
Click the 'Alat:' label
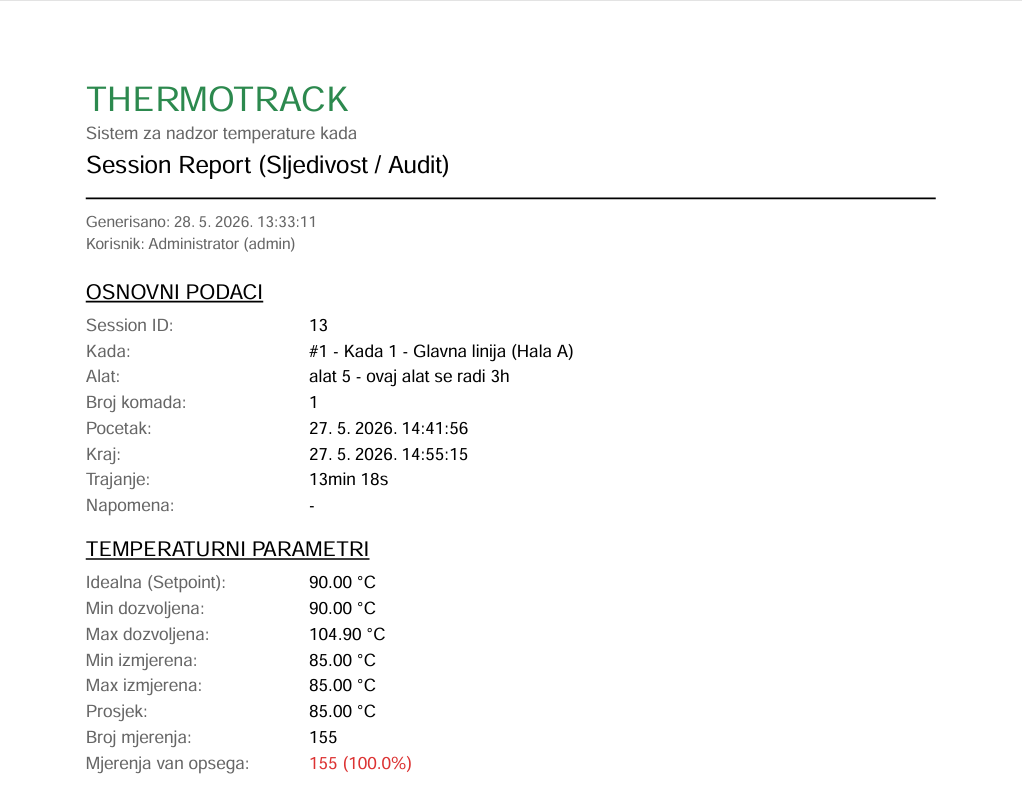pos(103,377)
